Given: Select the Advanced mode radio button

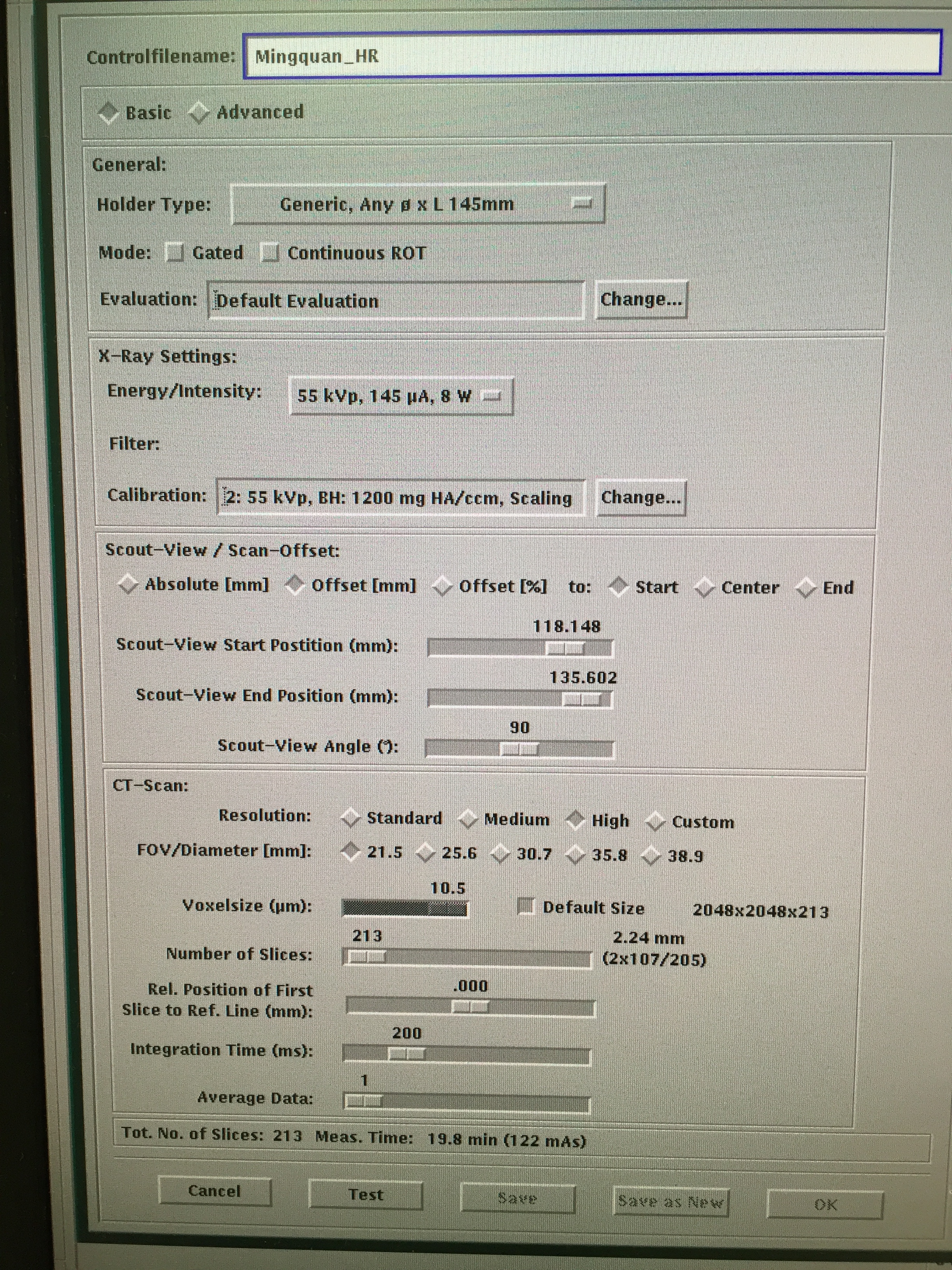Looking at the screenshot, I should [x=199, y=112].
